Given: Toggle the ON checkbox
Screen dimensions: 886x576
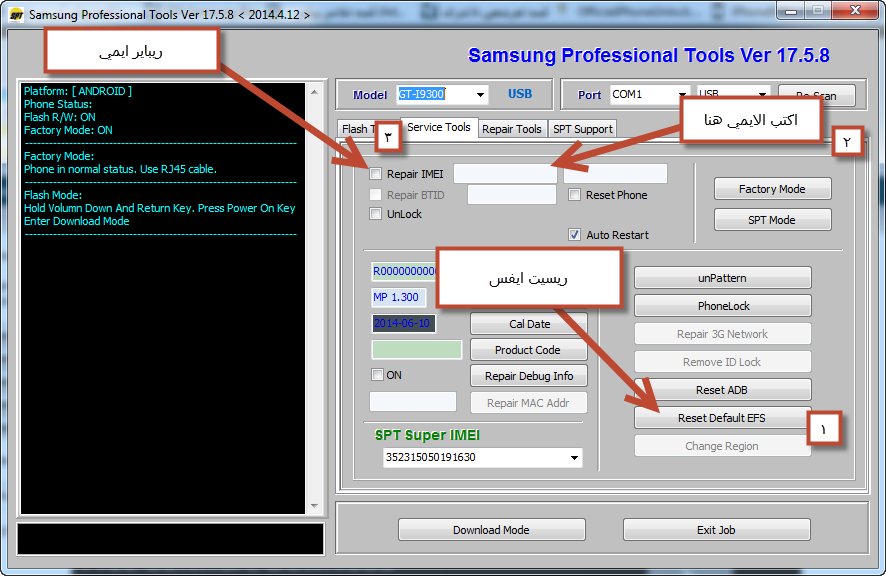Looking at the screenshot, I should pyautogui.click(x=377, y=374).
